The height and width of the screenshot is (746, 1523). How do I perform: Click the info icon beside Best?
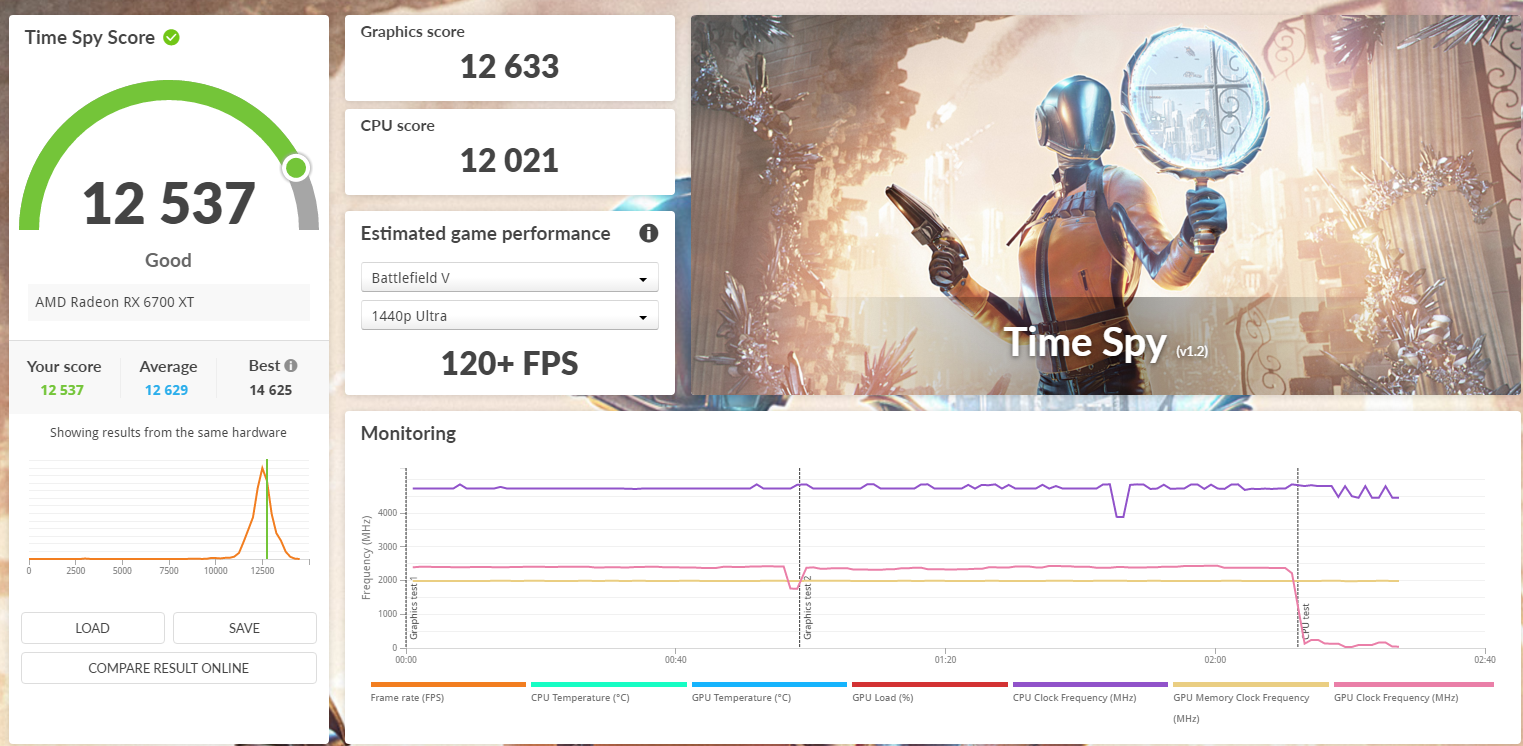pos(290,366)
